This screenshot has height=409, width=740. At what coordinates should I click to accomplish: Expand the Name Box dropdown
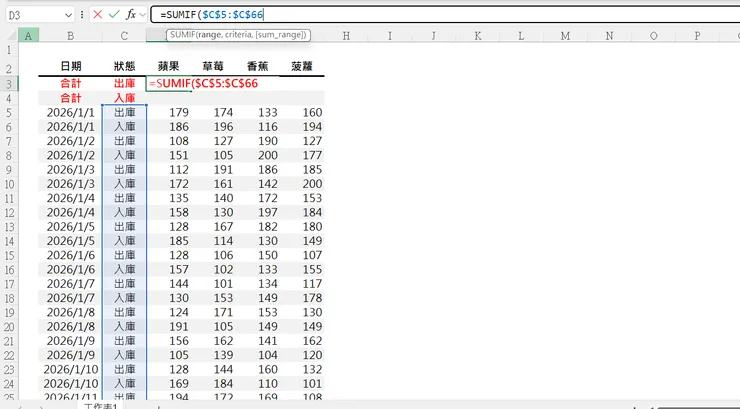click(68, 15)
